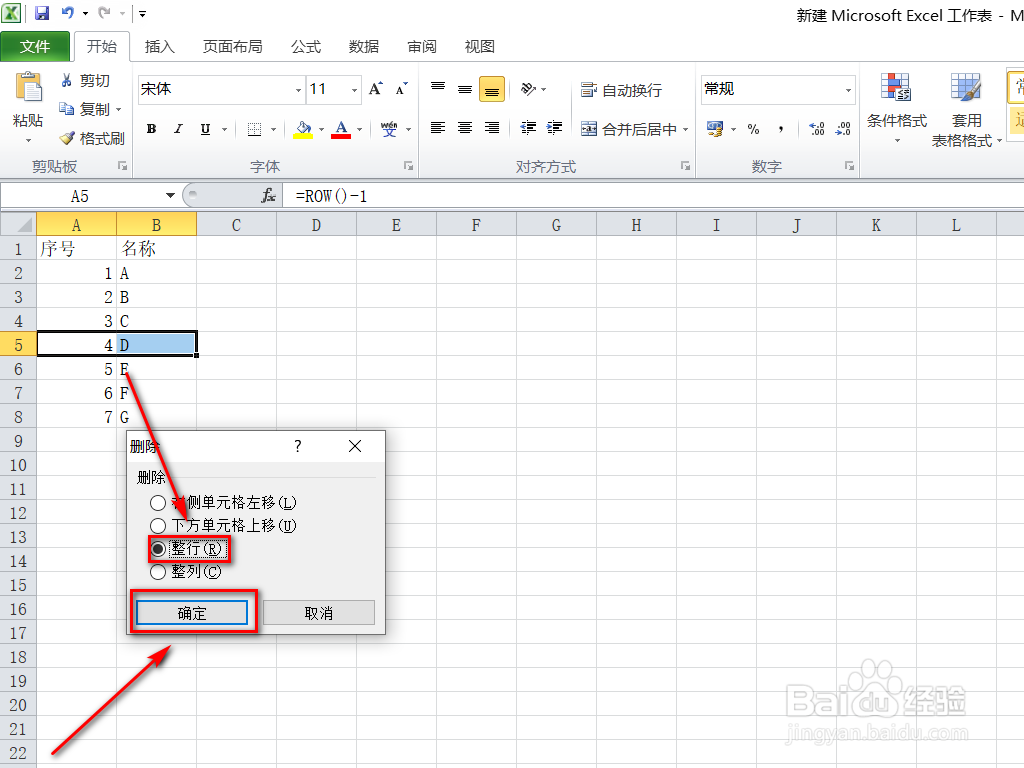
Task: Click the decrease indent icon
Action: pos(528,128)
